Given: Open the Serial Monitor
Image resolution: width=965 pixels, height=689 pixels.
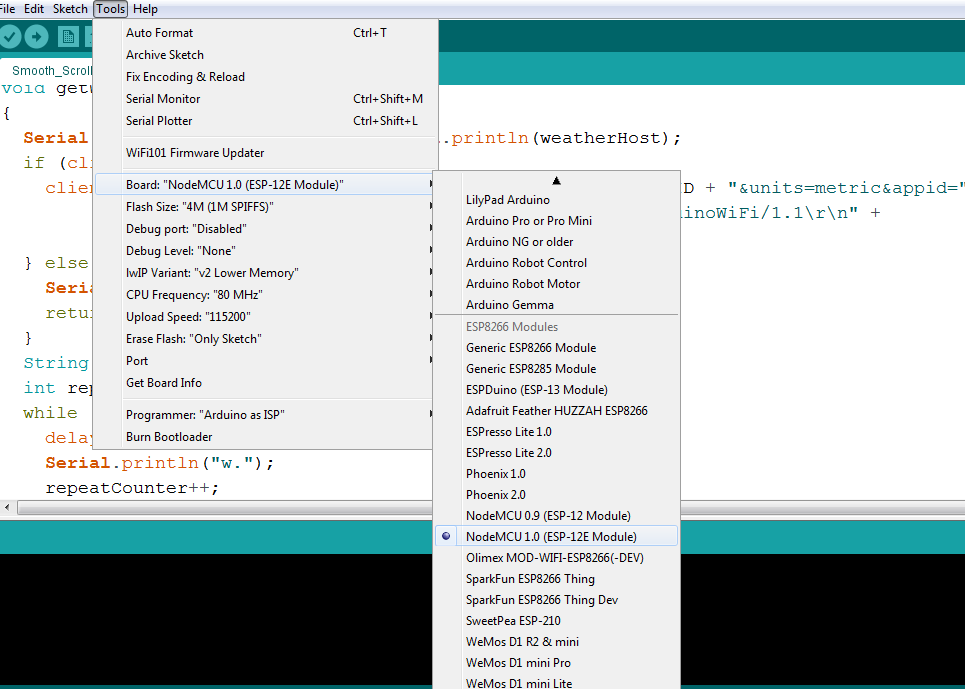Looking at the screenshot, I should click(x=265, y=99).
